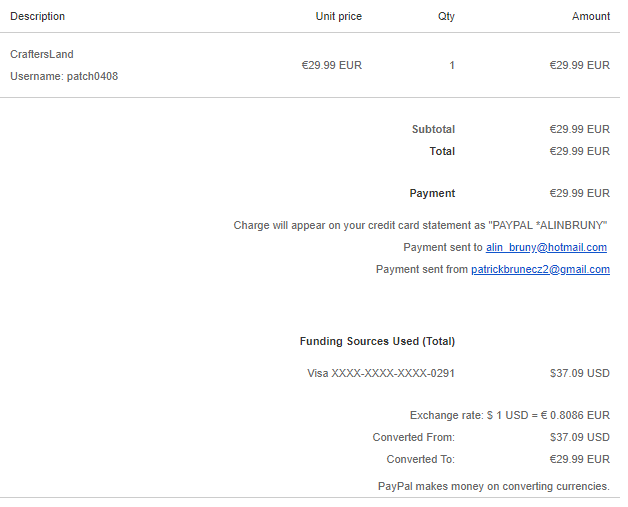The width and height of the screenshot is (628, 507).
Task: Click the bold Total label
Action: pos(442,151)
